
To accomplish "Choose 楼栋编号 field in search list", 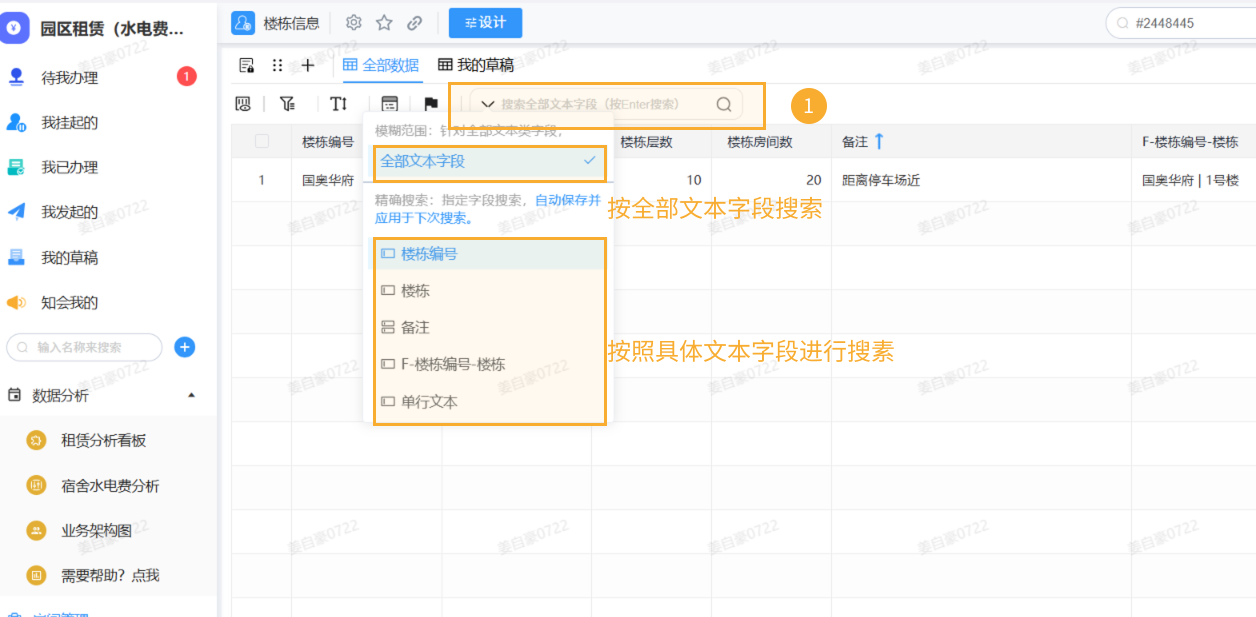I will [489, 254].
